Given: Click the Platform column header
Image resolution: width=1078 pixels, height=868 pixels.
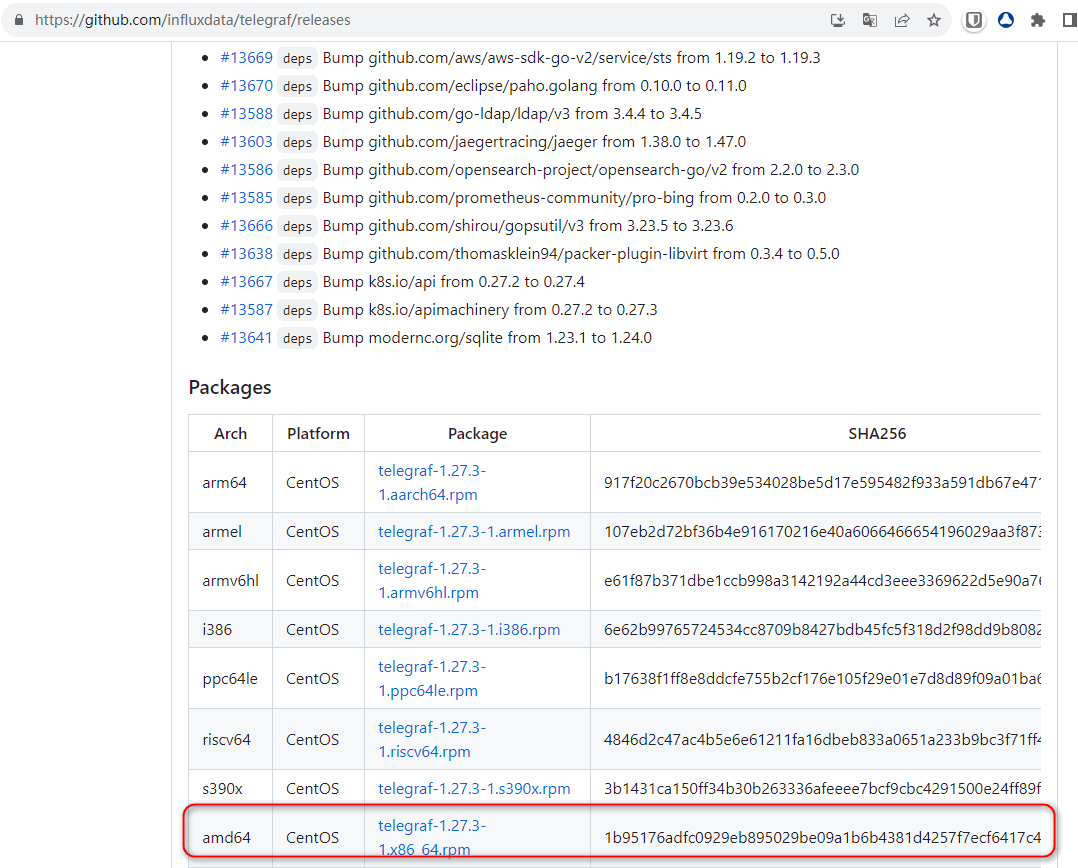Looking at the screenshot, I should pyautogui.click(x=318, y=434).
